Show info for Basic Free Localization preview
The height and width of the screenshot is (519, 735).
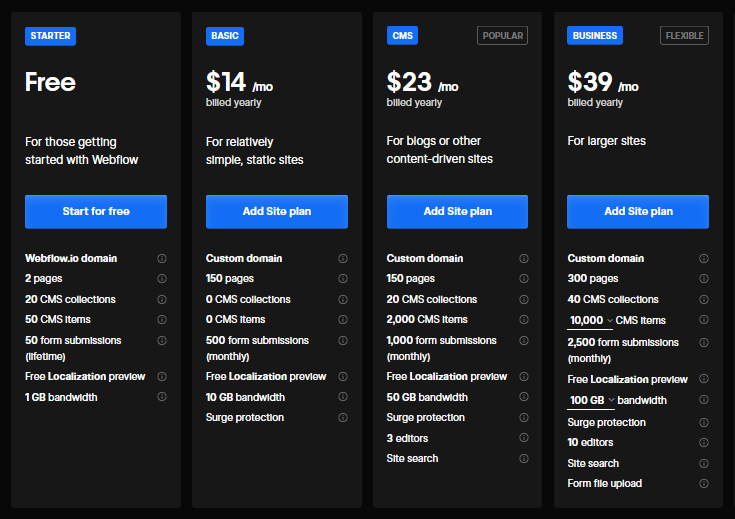343,376
